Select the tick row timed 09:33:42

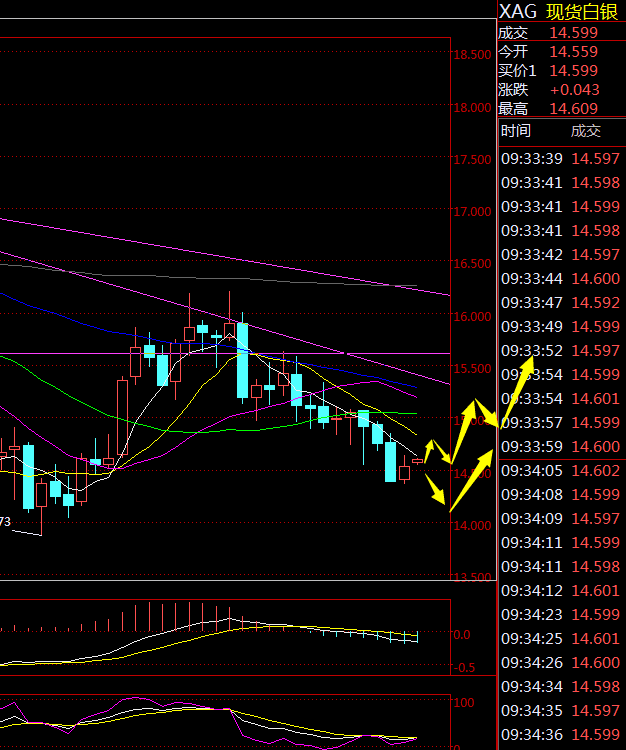pyautogui.click(x=560, y=254)
